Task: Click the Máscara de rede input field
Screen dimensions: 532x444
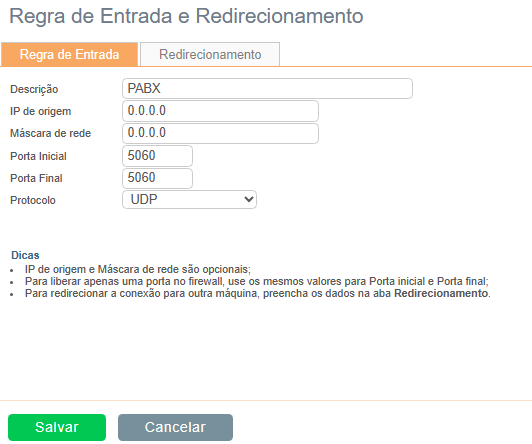Action: click(221, 133)
